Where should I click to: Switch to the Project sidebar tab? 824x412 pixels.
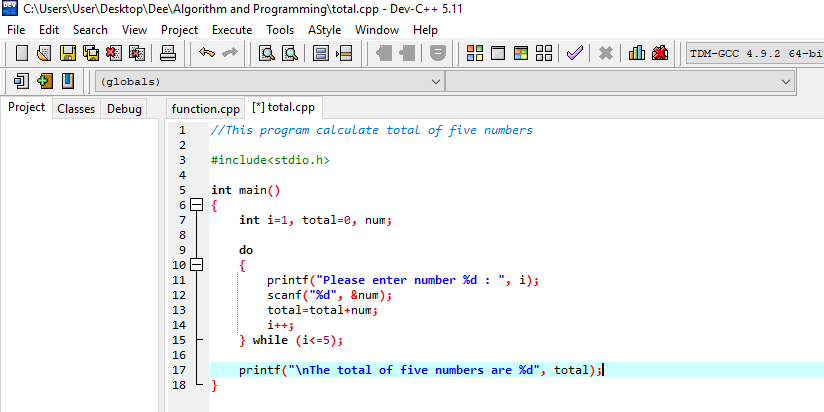click(26, 108)
